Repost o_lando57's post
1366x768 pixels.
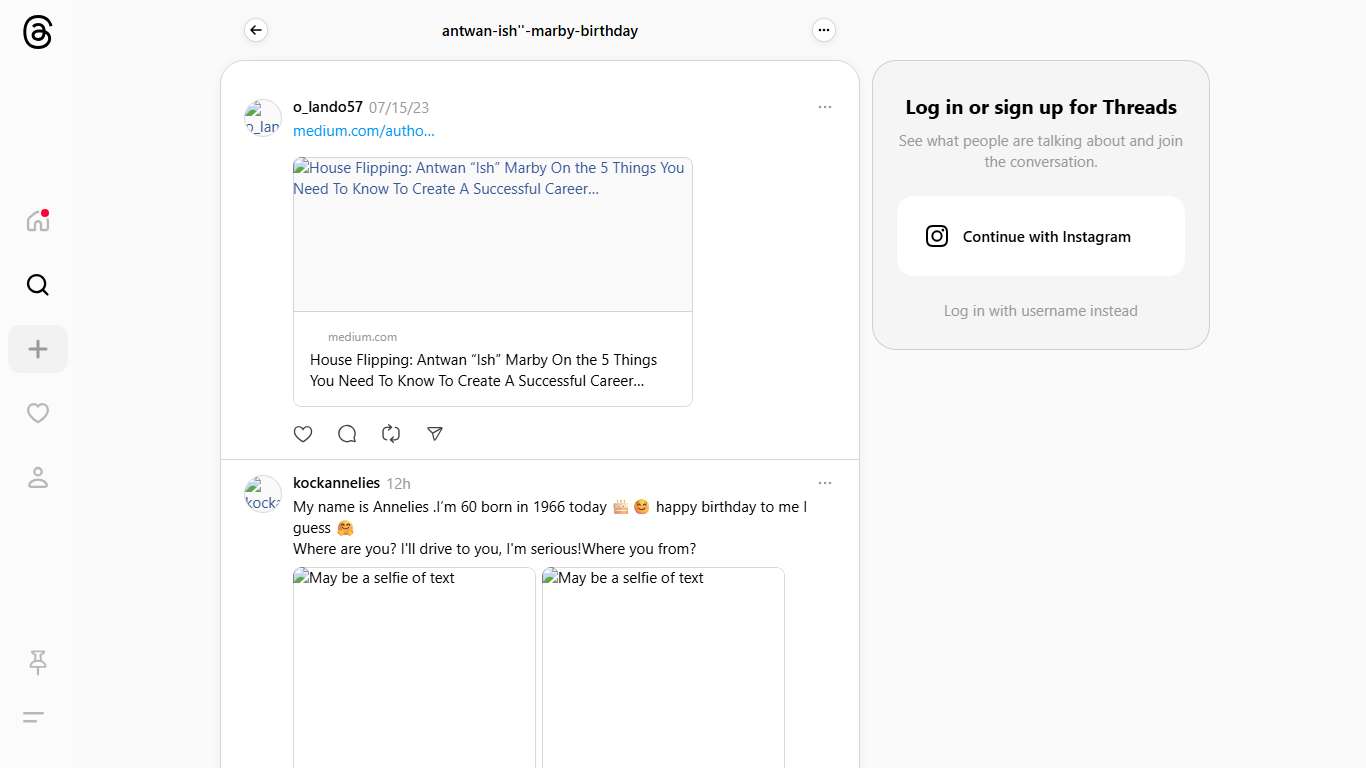(391, 434)
